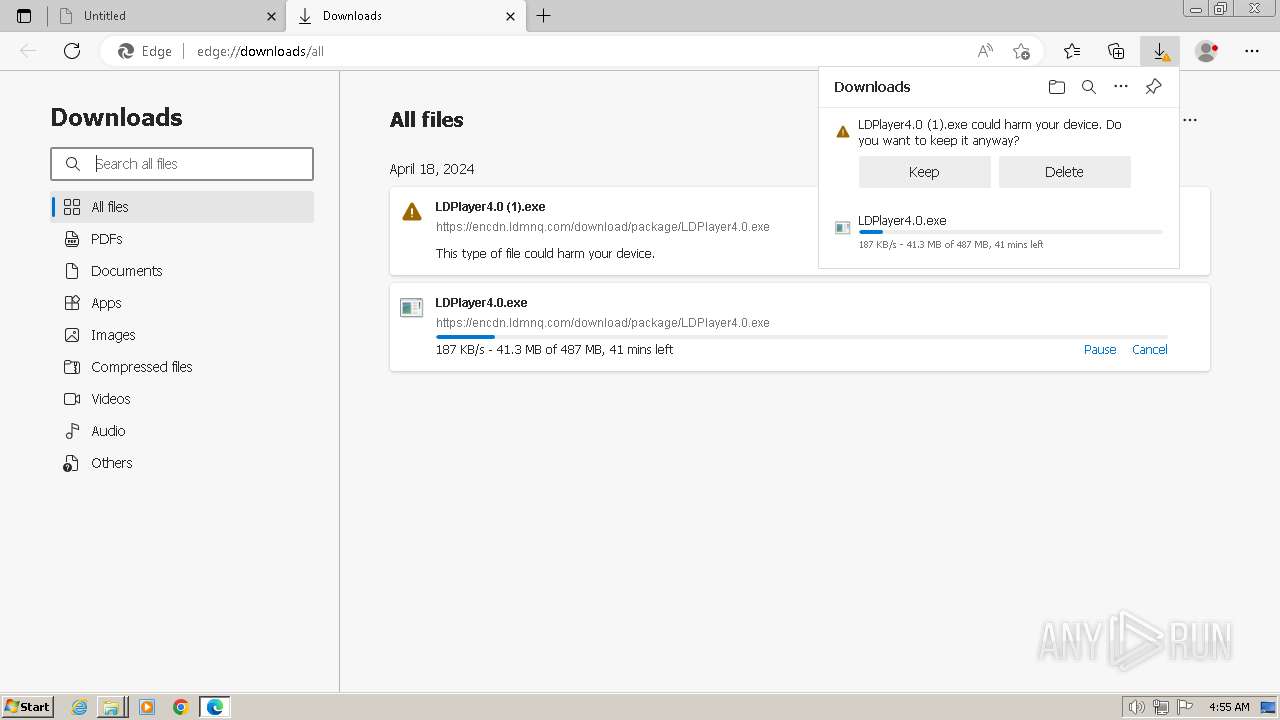Click file icon of LDPlayer4.0.exe download
Viewport: 1280px width, 720px height.
[412, 308]
